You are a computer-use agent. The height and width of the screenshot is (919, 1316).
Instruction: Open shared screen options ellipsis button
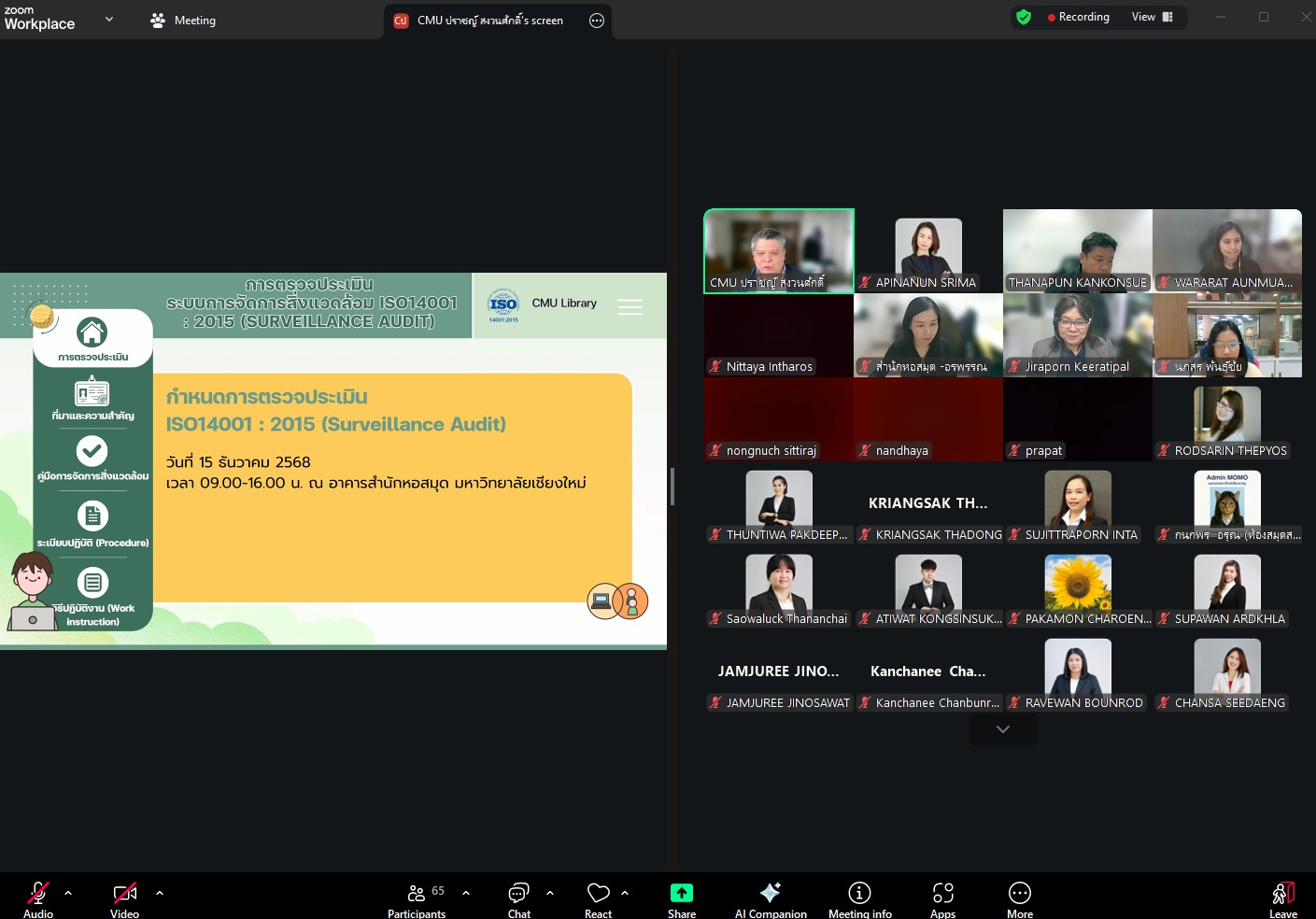[x=597, y=21]
